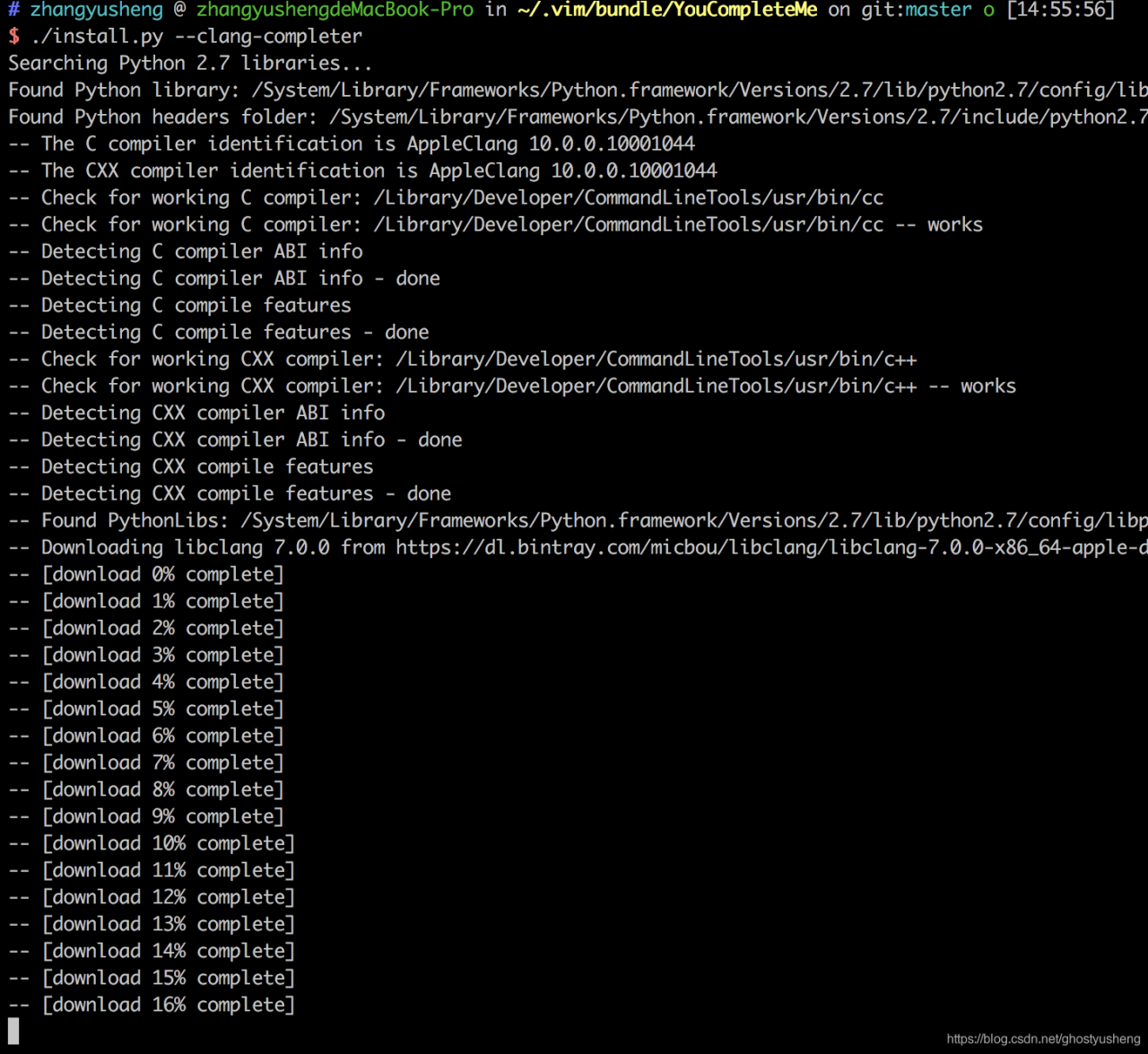The image size is (1148, 1054).
Task: Click the blue hash symbol at prompt start
Action: click(x=13, y=10)
